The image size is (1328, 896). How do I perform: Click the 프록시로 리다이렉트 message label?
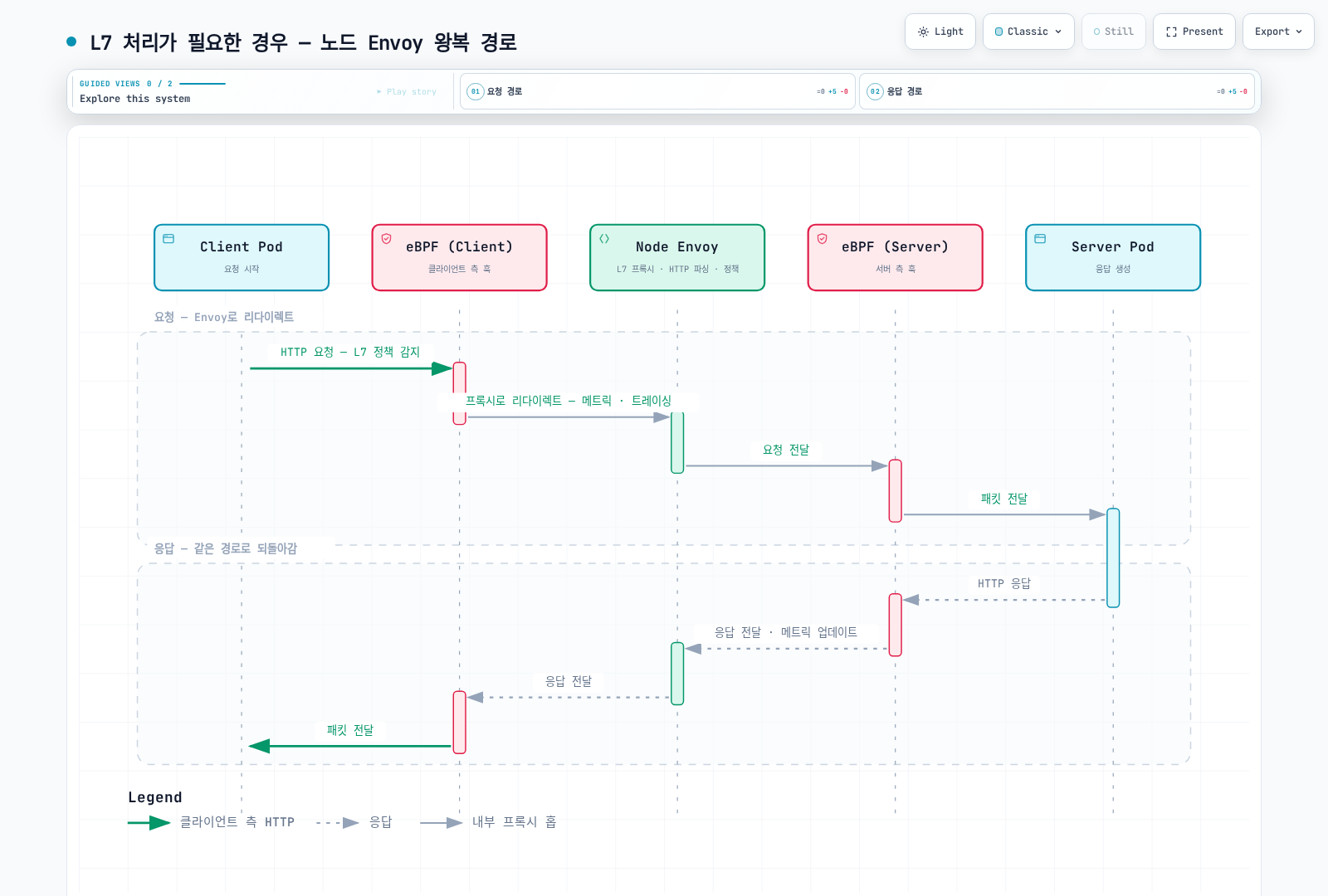[x=569, y=401]
